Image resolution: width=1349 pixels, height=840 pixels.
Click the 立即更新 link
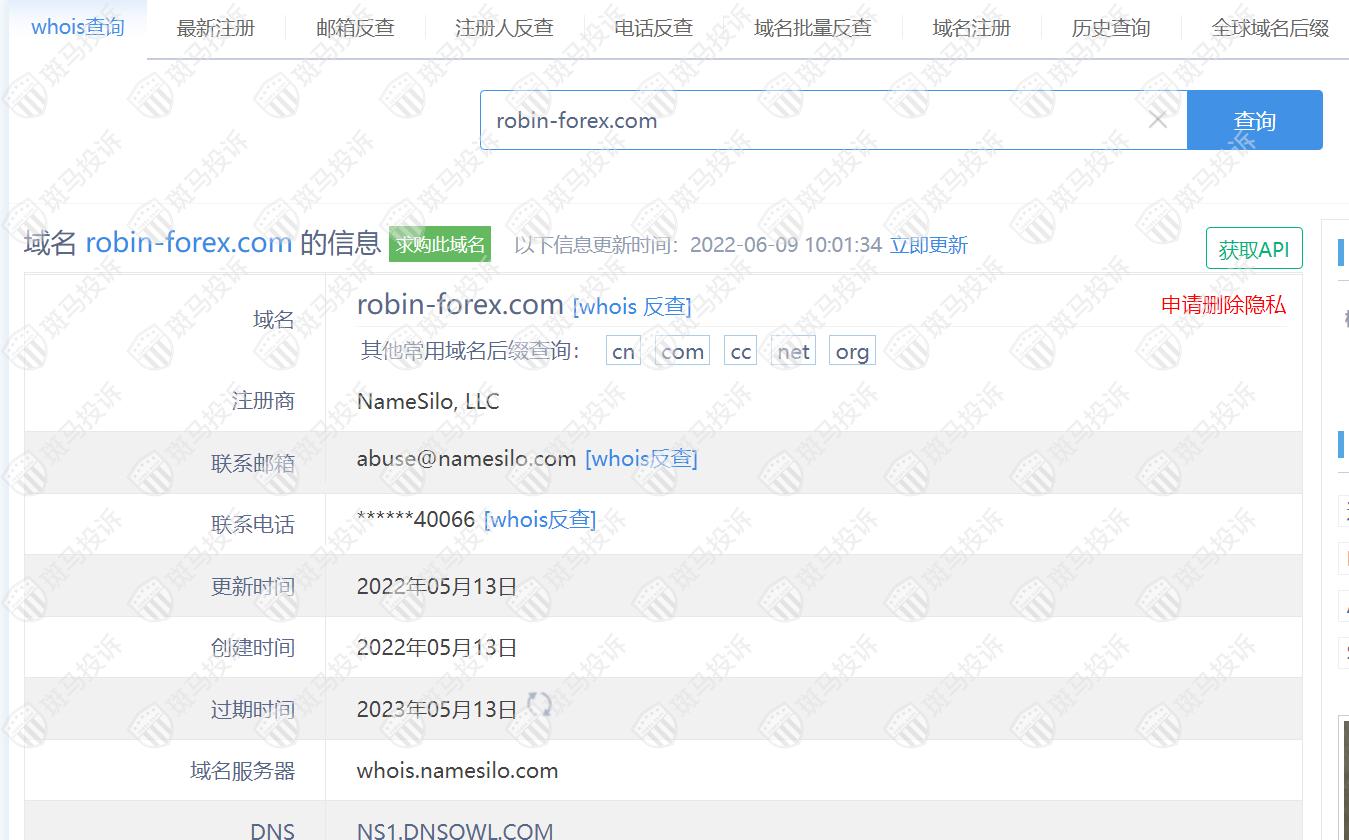(928, 245)
